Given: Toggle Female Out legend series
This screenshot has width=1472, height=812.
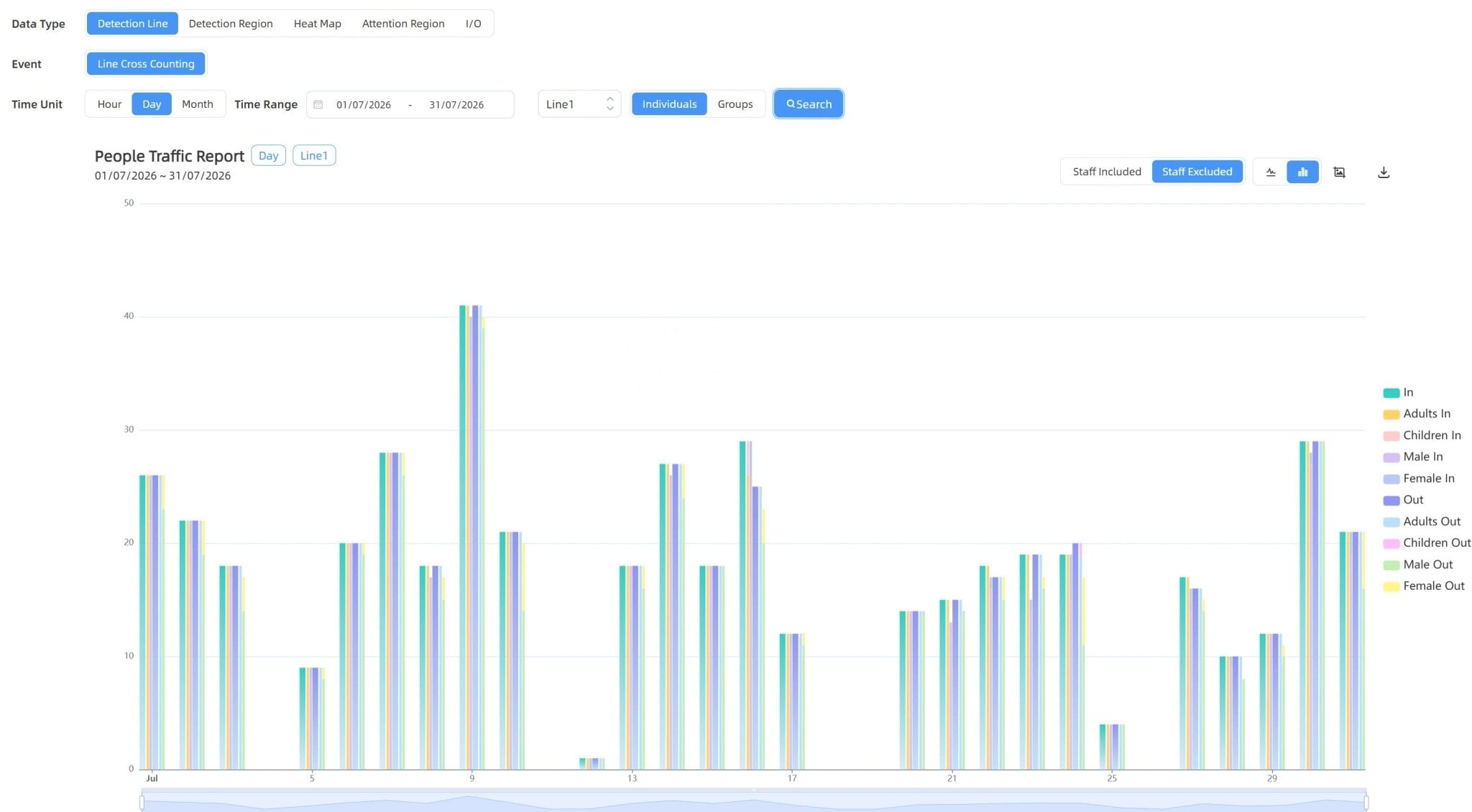Looking at the screenshot, I should click(x=1424, y=586).
